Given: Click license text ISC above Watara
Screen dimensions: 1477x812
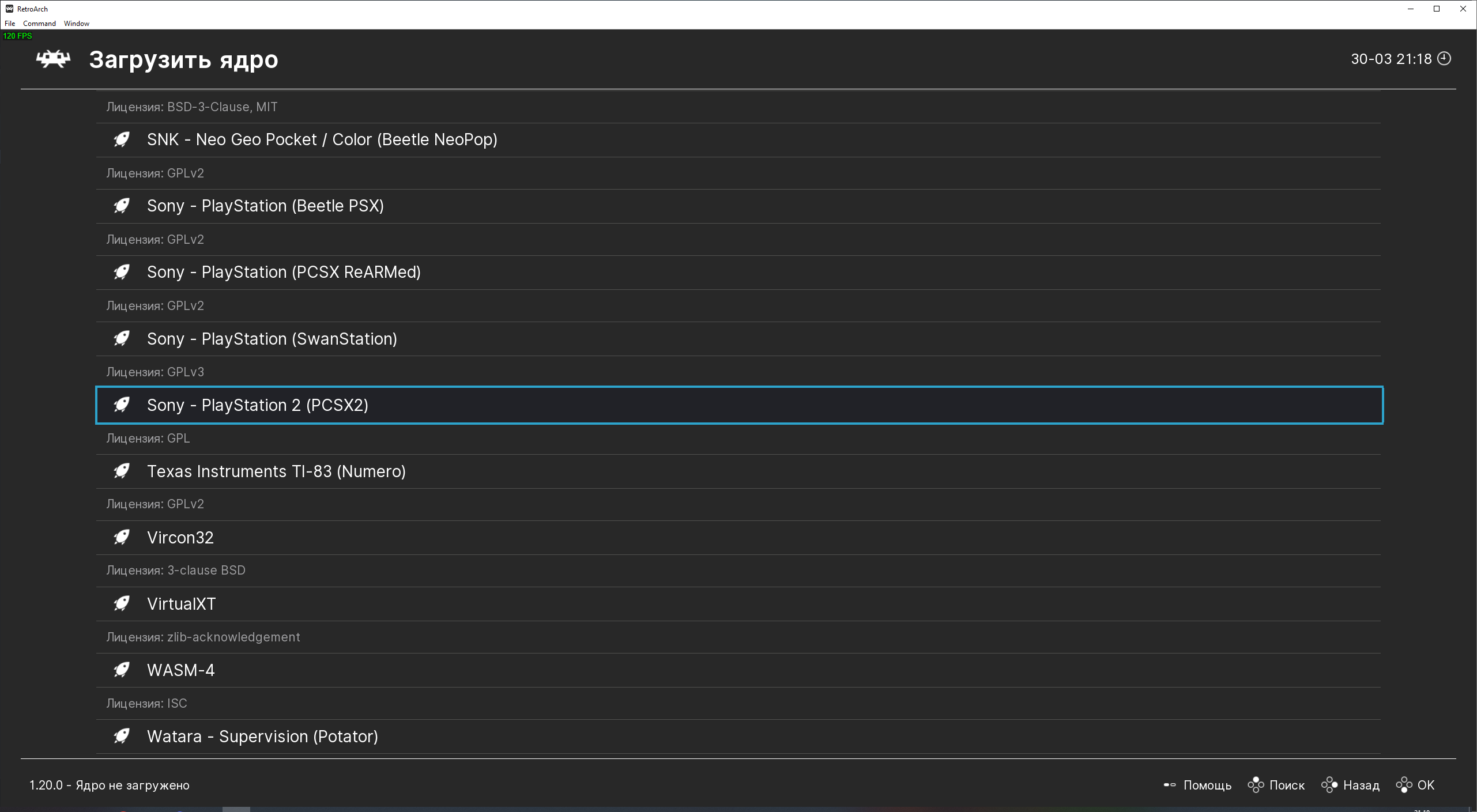Looking at the screenshot, I should click(177, 704).
